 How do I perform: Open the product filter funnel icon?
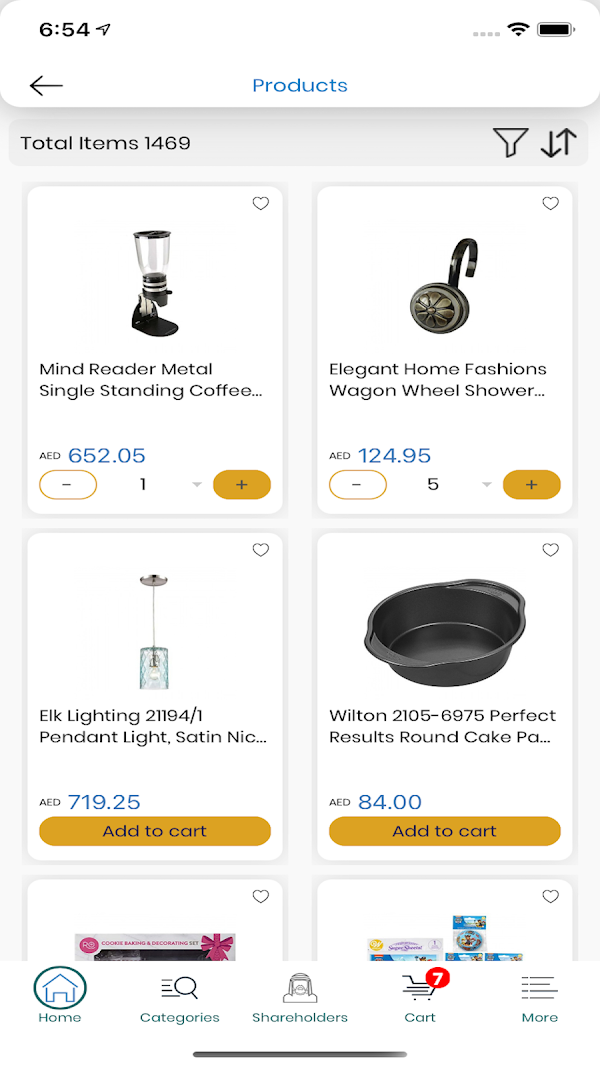click(510, 143)
